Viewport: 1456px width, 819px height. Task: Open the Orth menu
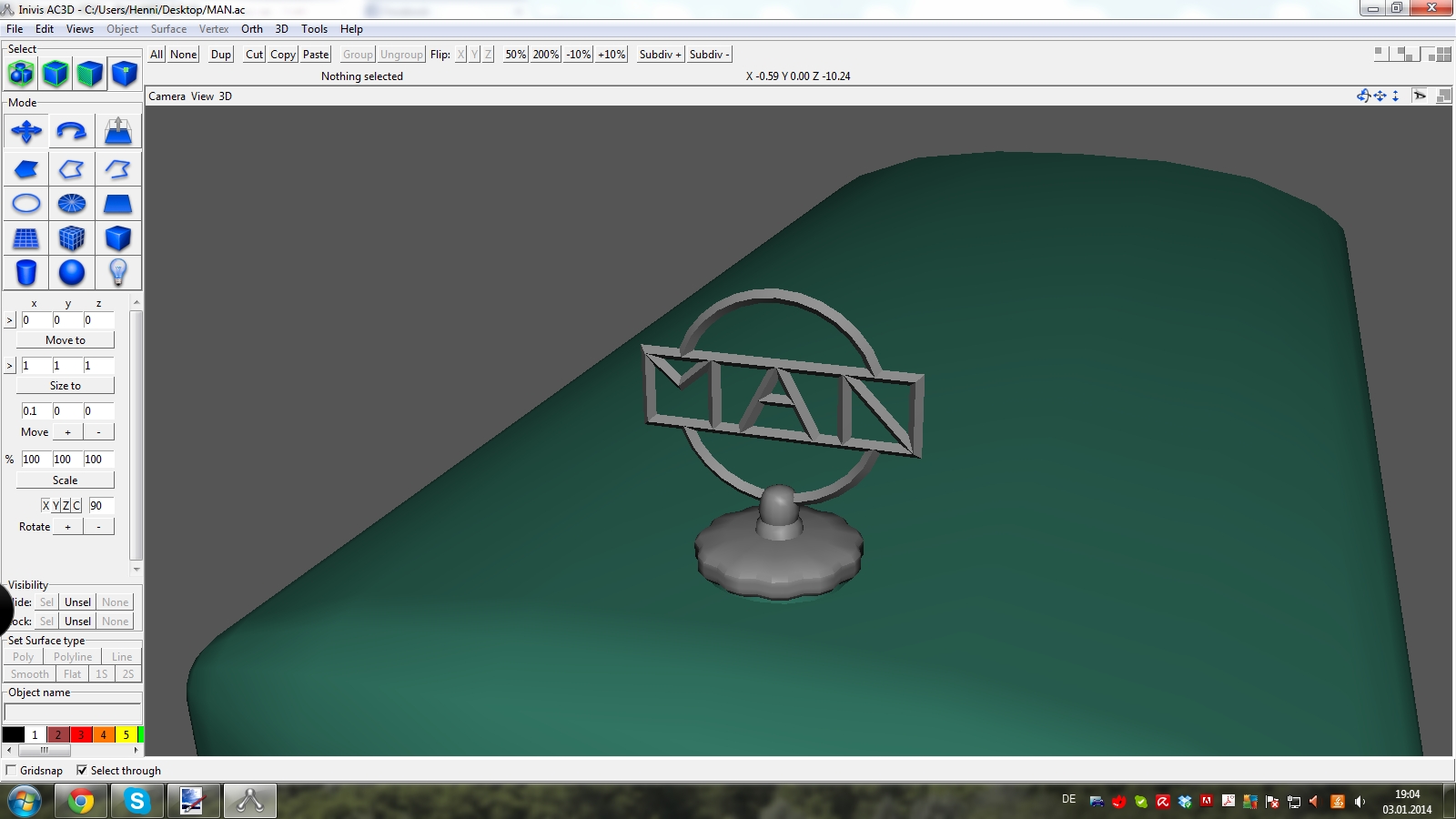[x=252, y=29]
